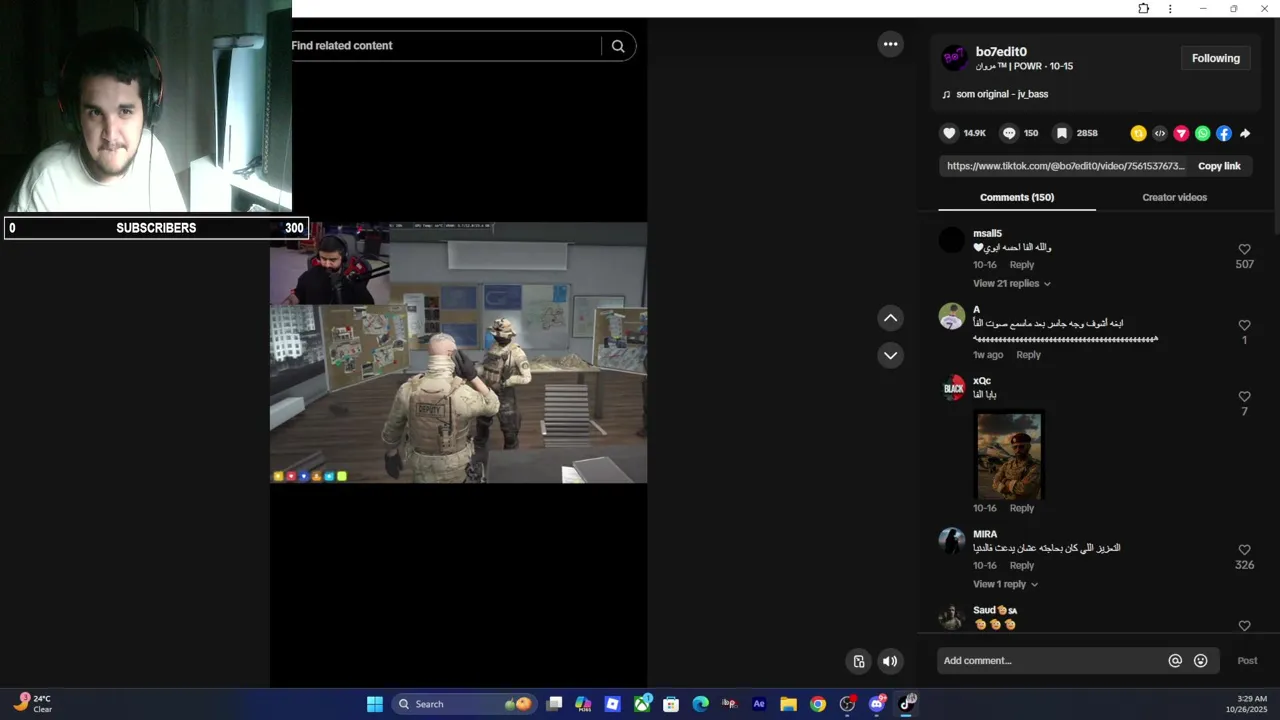Like Saud's comment
The height and width of the screenshot is (720, 1280).
(1244, 626)
